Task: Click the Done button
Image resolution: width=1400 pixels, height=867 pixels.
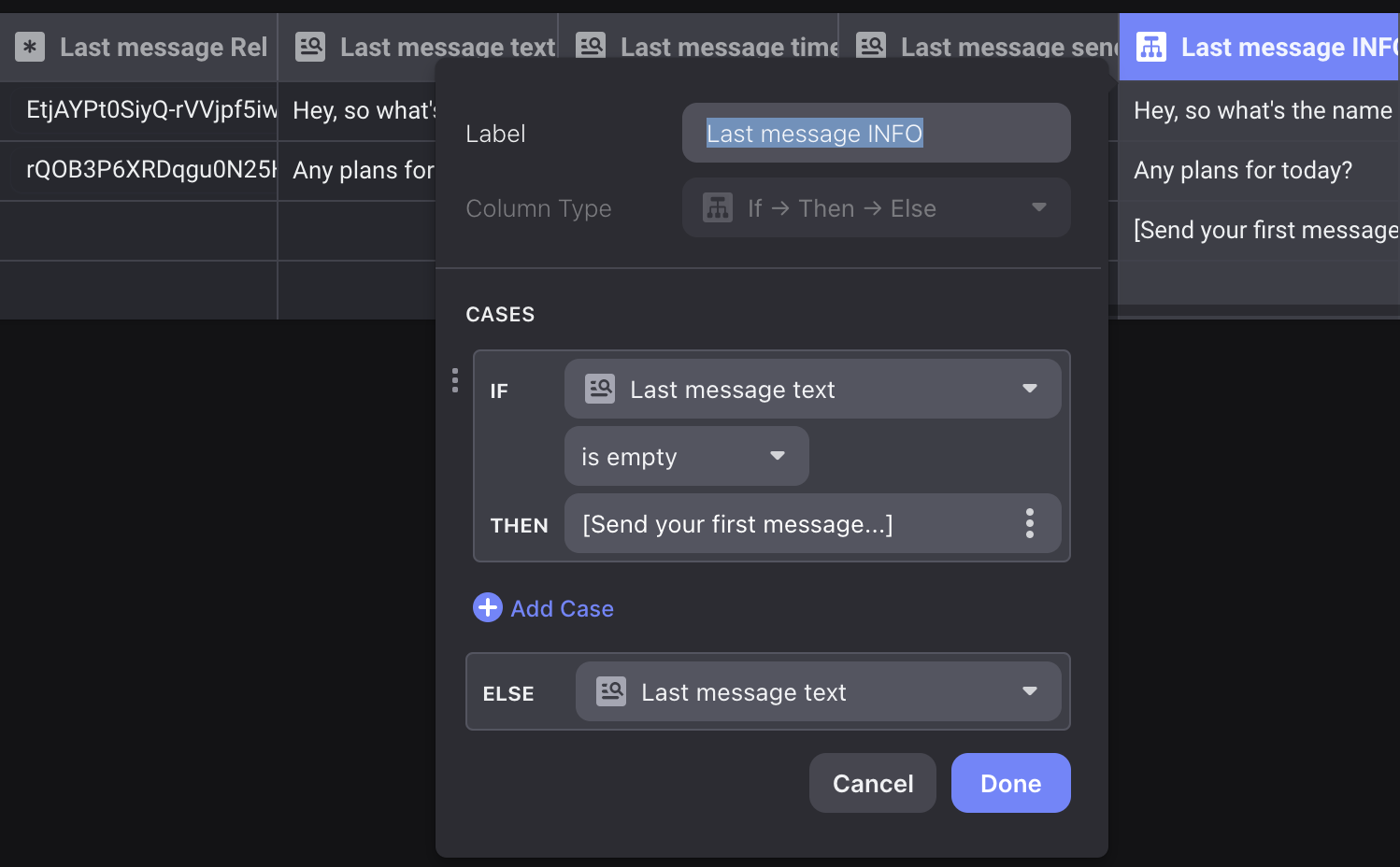Action: tap(1011, 783)
